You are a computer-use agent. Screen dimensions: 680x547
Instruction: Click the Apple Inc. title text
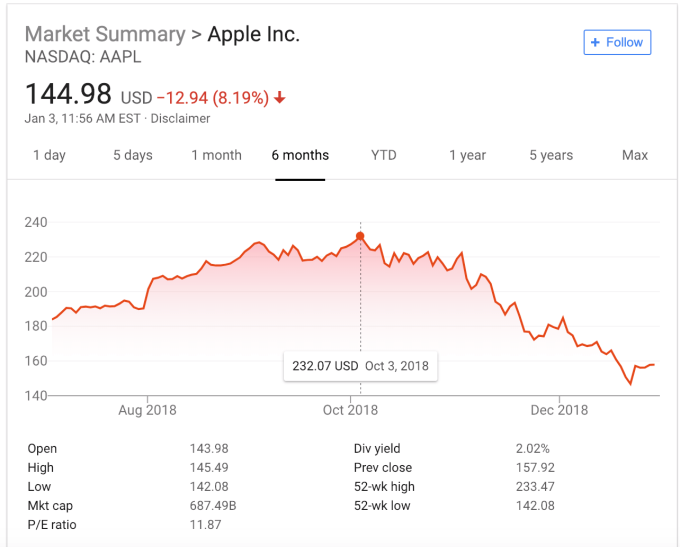(253, 34)
